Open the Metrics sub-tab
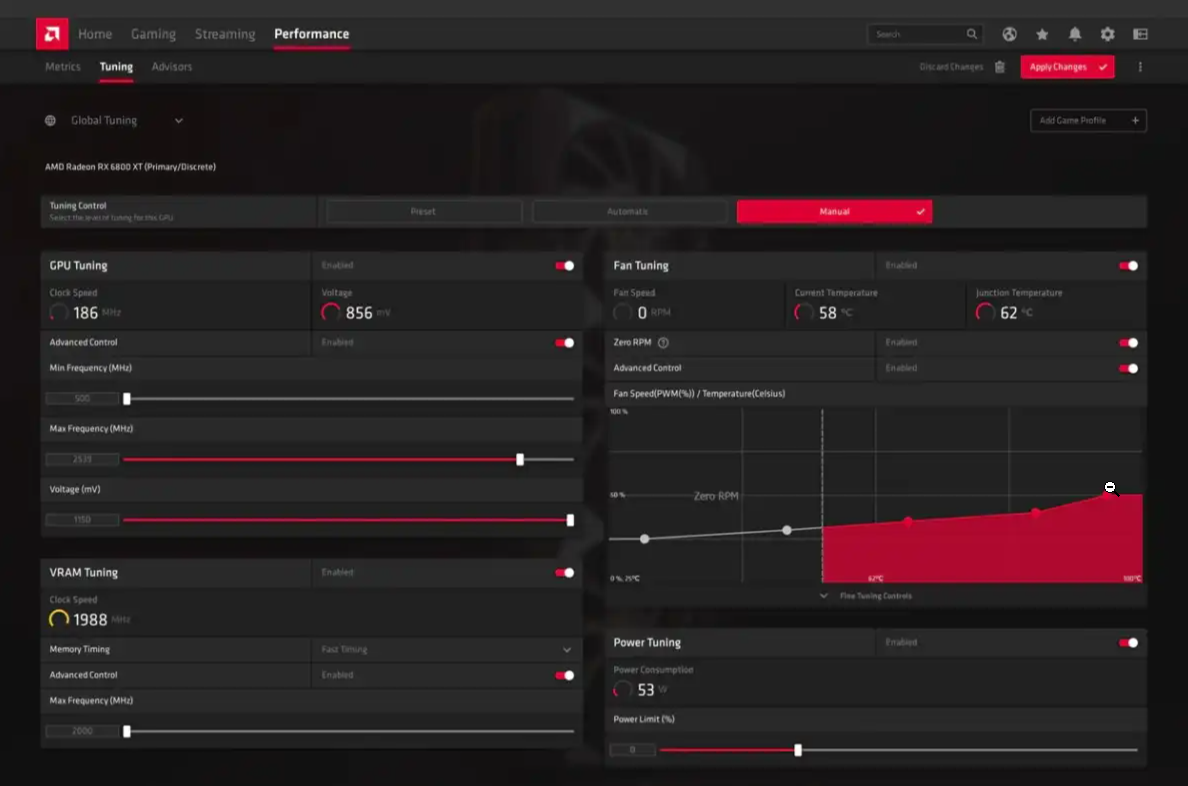The height and width of the screenshot is (786, 1188). pyautogui.click(x=63, y=67)
